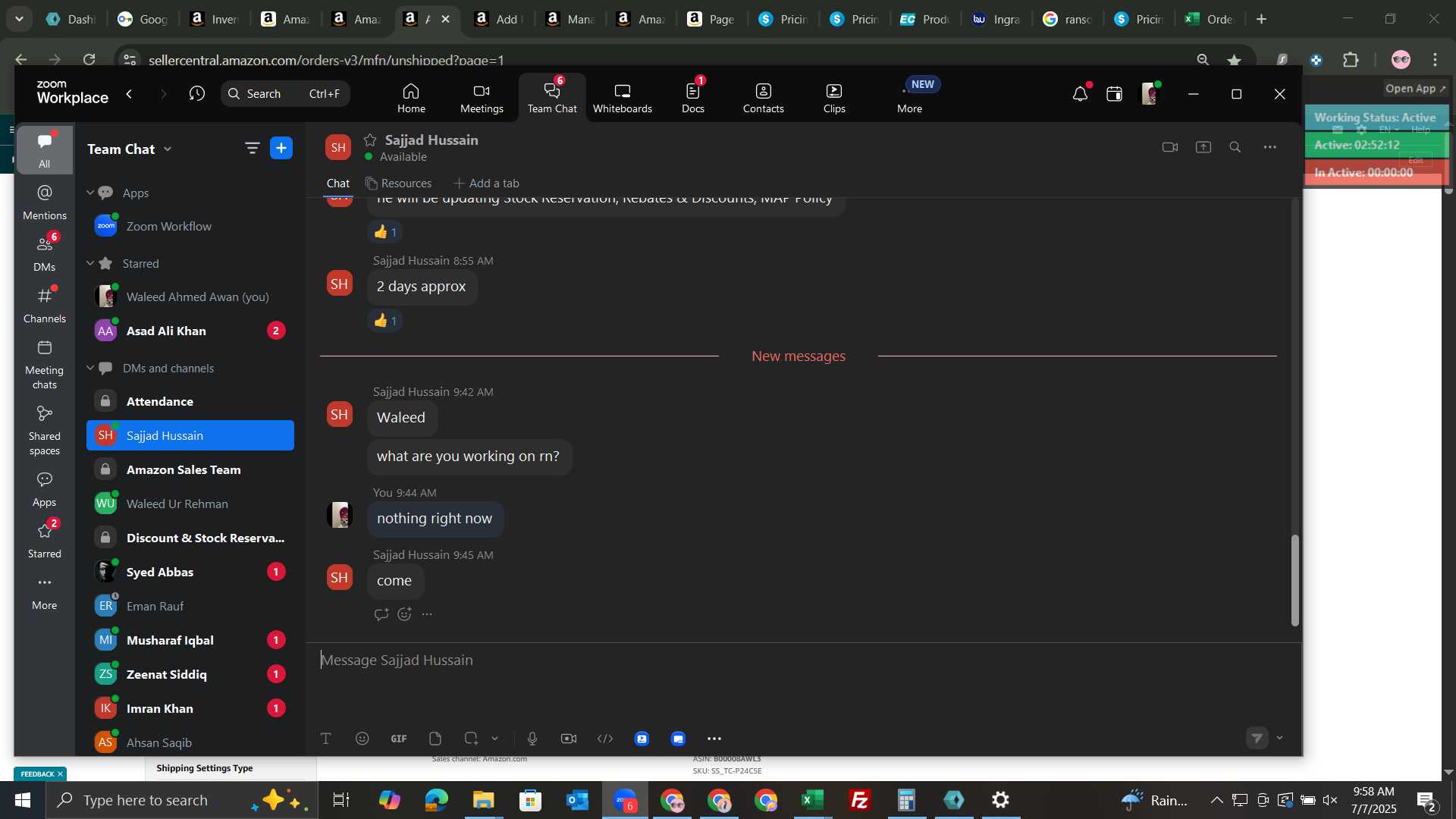Open the Resources tab

click(x=399, y=184)
